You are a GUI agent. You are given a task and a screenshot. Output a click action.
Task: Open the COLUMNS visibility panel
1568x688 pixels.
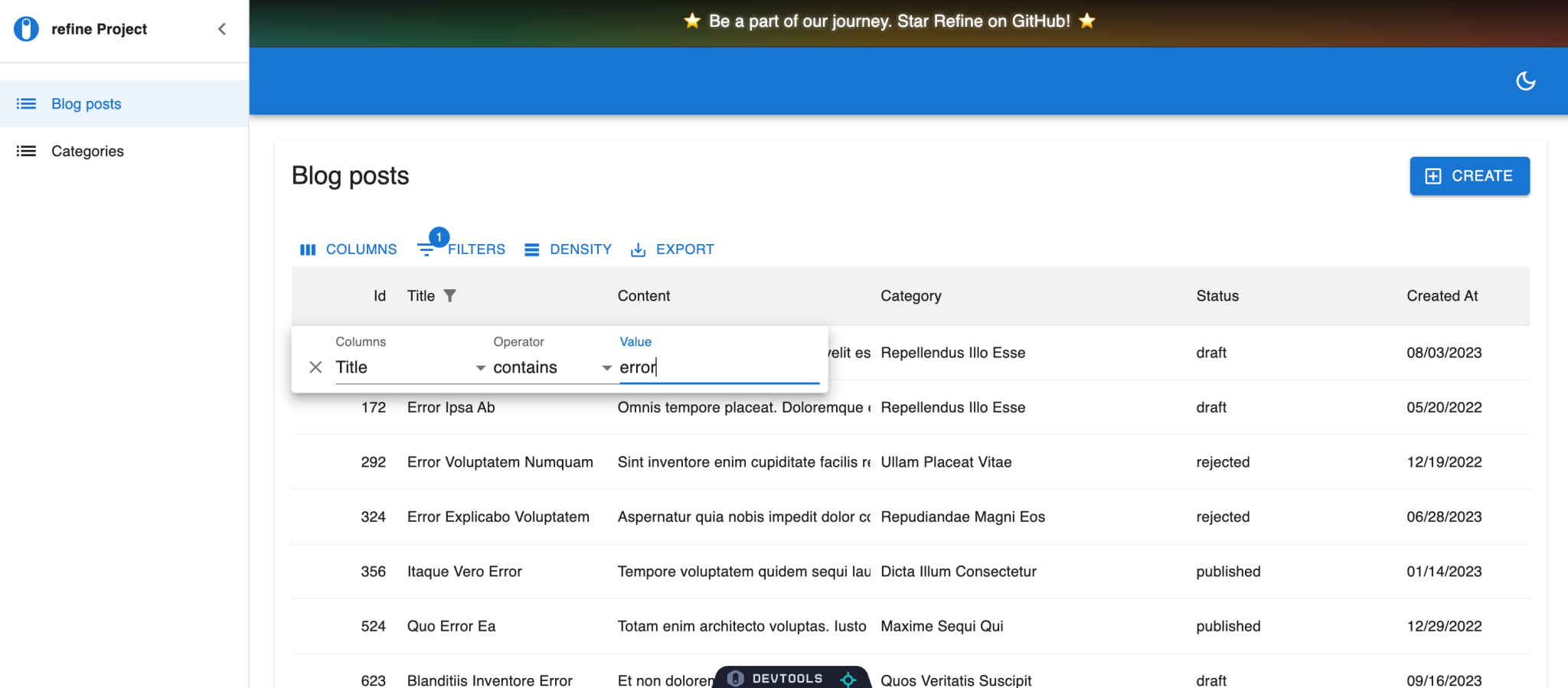pos(349,249)
